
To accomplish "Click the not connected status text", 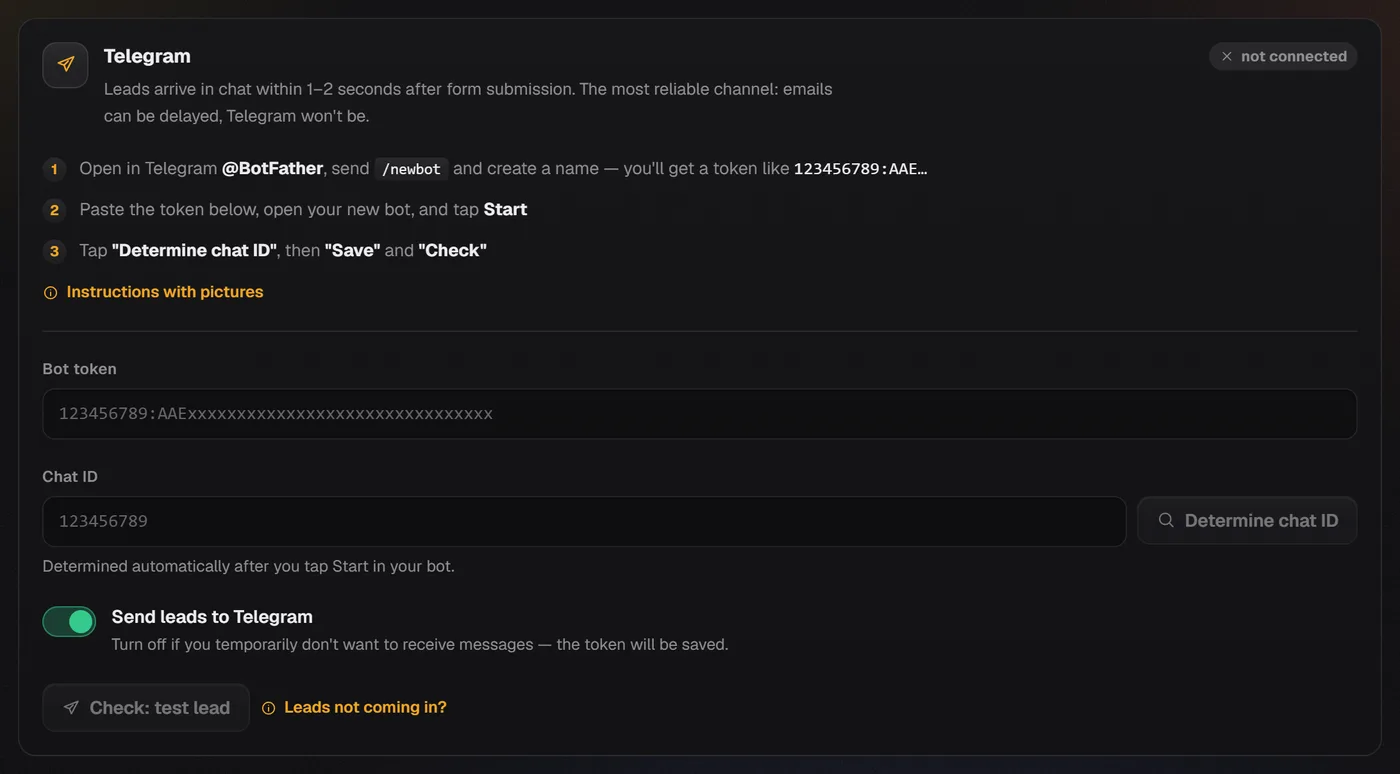I will click(1293, 57).
